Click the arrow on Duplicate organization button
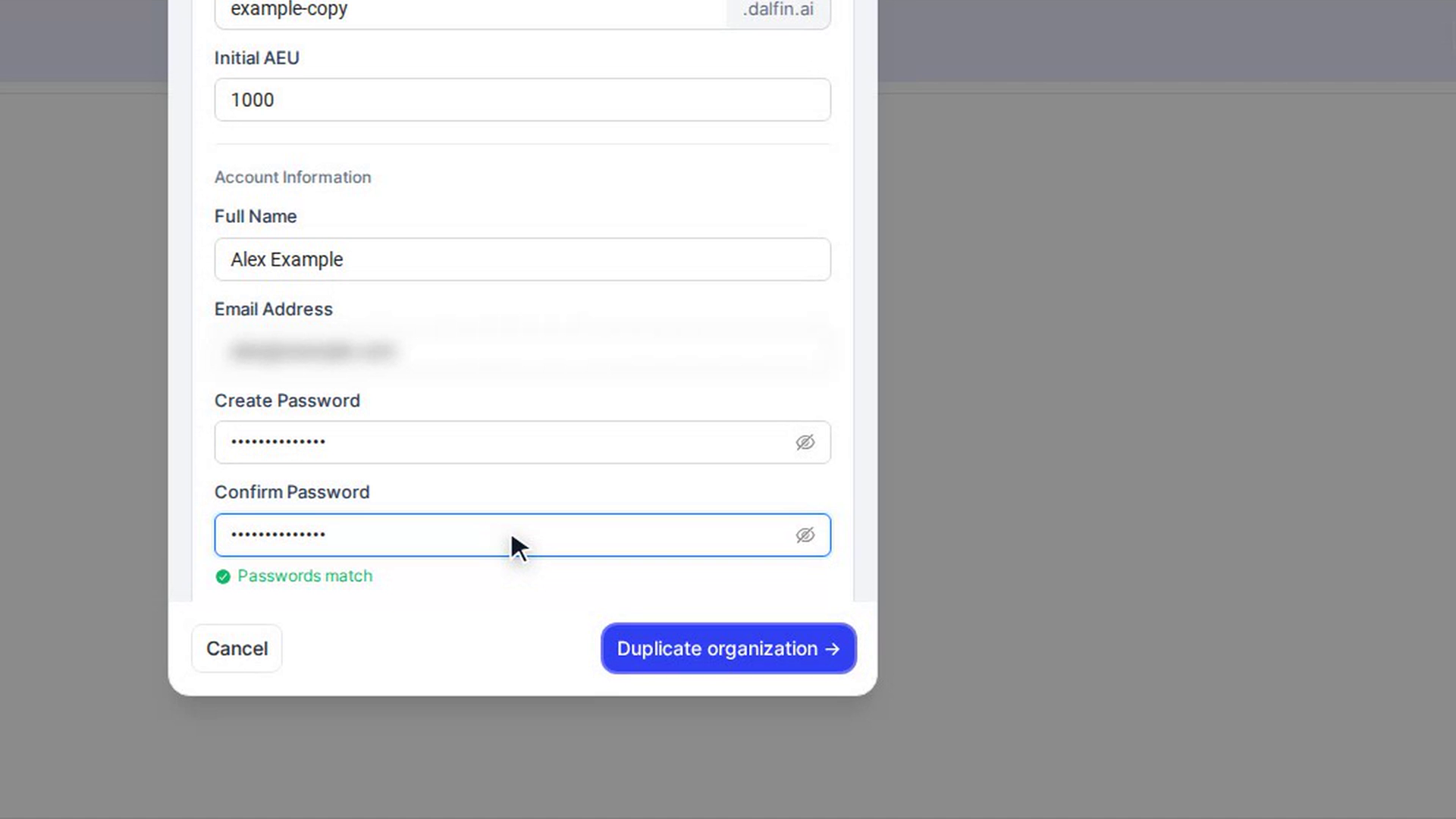Screen dimensions: 1456x819 pyautogui.click(x=833, y=649)
